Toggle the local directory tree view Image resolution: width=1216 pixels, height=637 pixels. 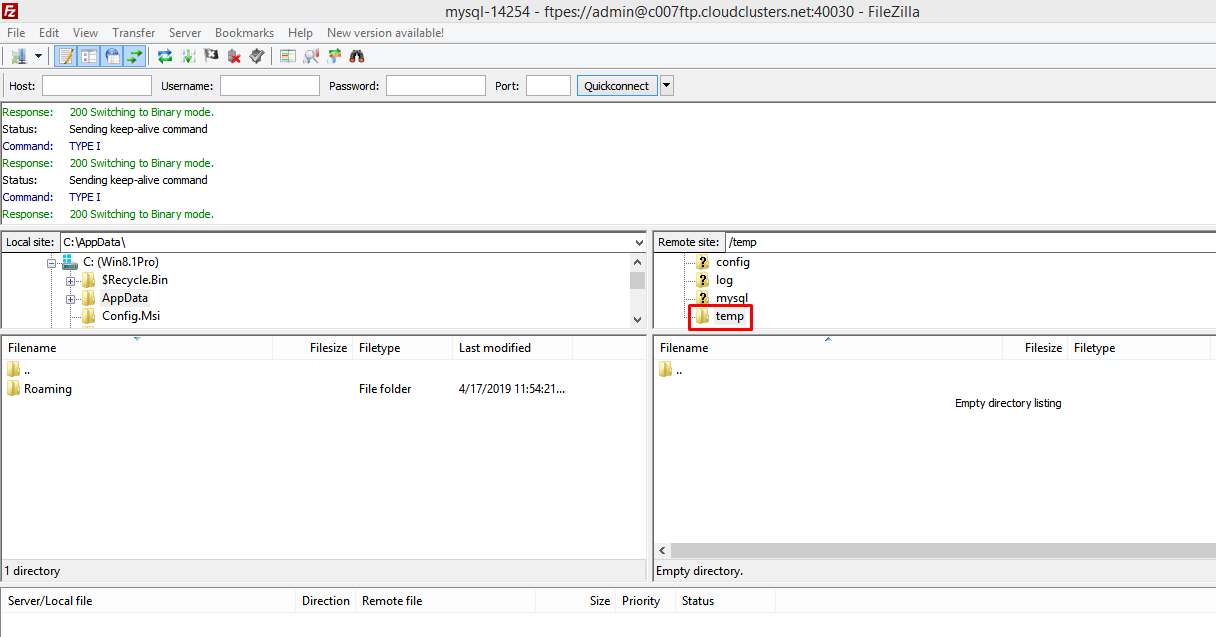point(89,56)
